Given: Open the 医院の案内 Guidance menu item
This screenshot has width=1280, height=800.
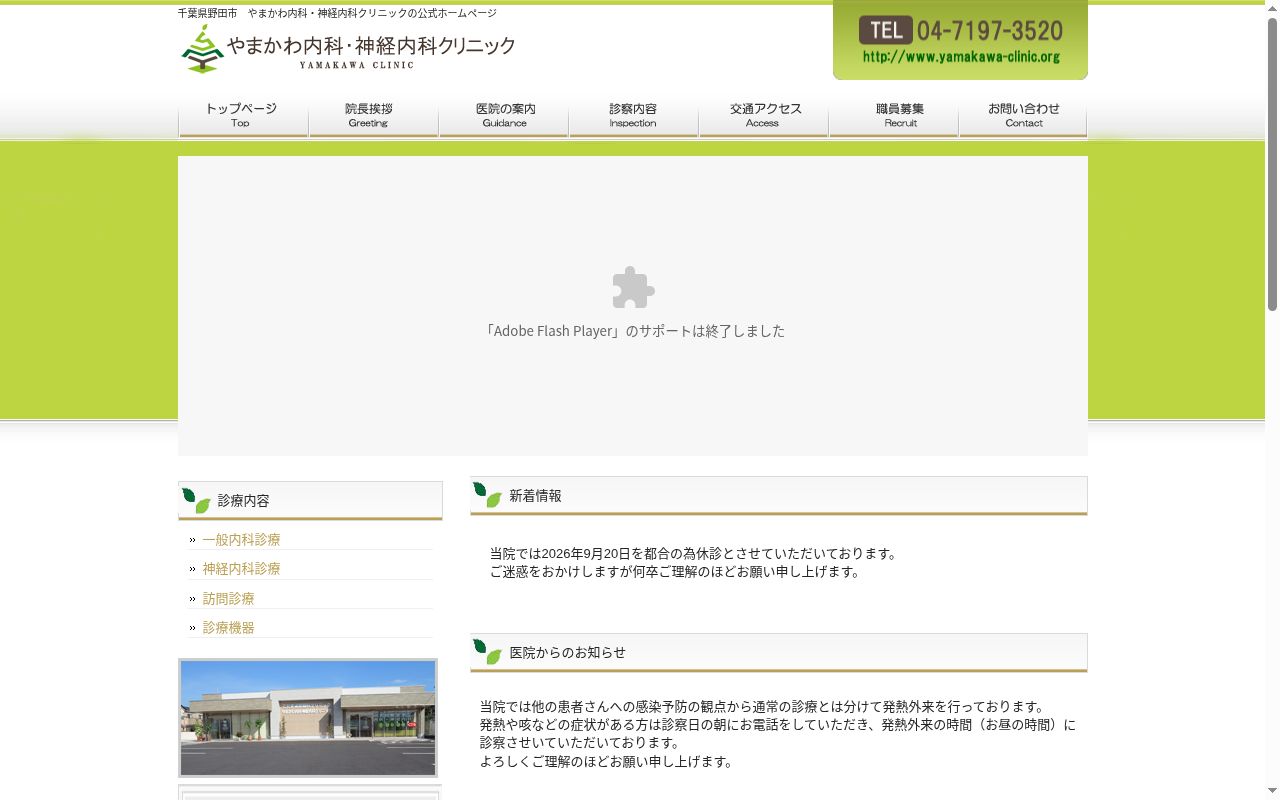Looking at the screenshot, I should 503,116.
